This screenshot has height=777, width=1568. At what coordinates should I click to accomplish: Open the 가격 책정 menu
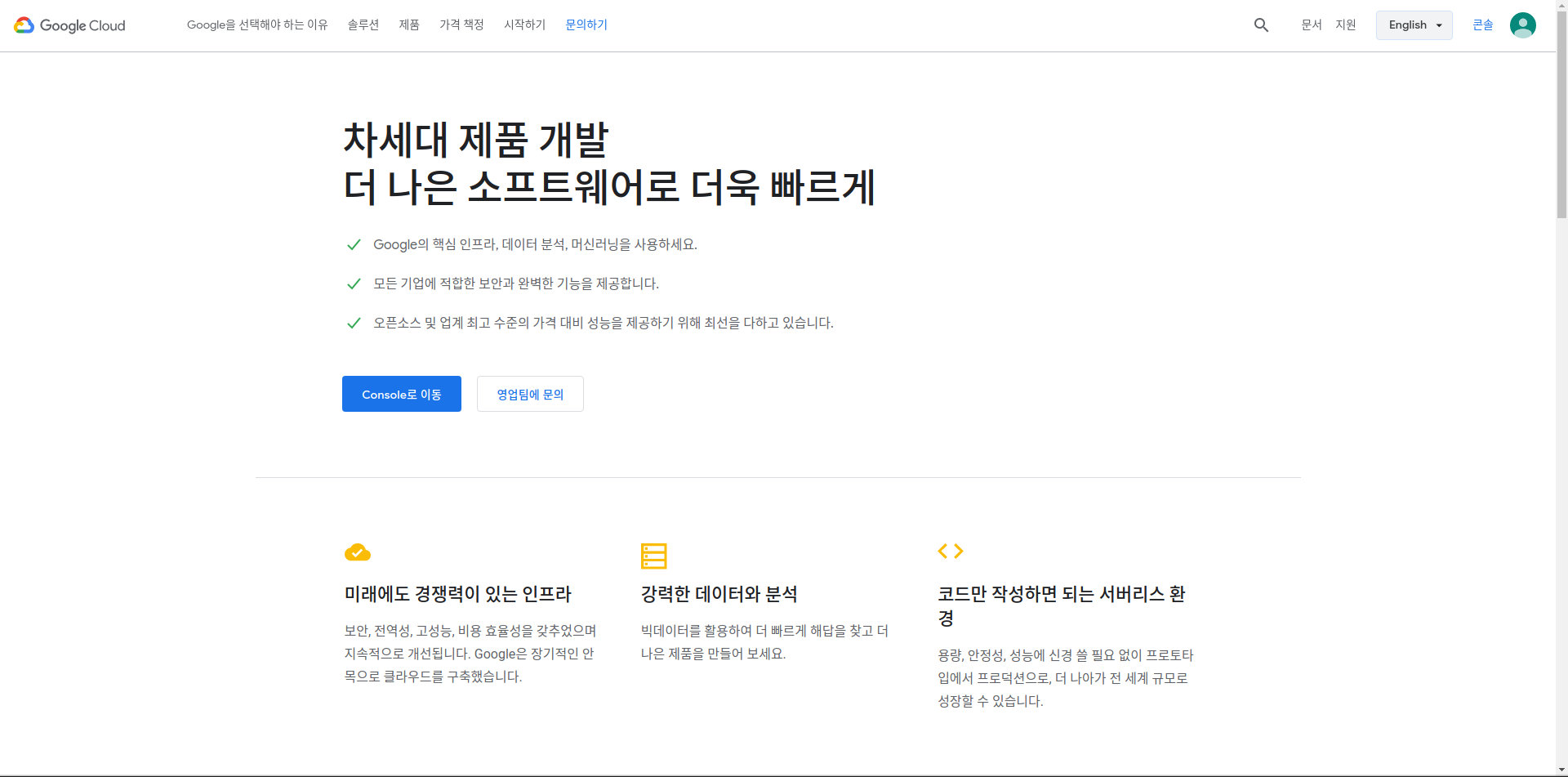461,25
